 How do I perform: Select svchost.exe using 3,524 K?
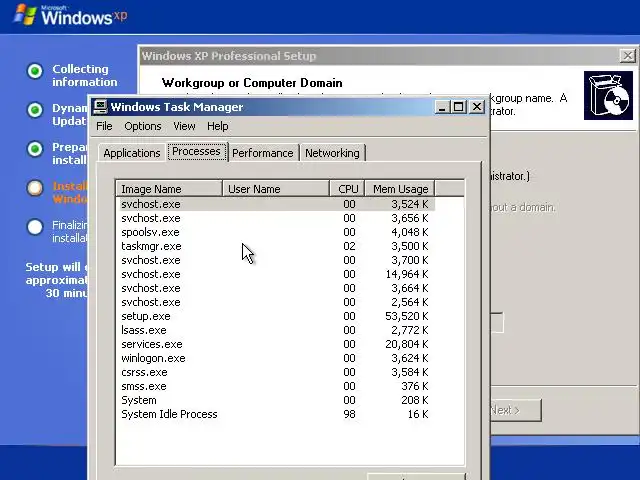[277, 204]
